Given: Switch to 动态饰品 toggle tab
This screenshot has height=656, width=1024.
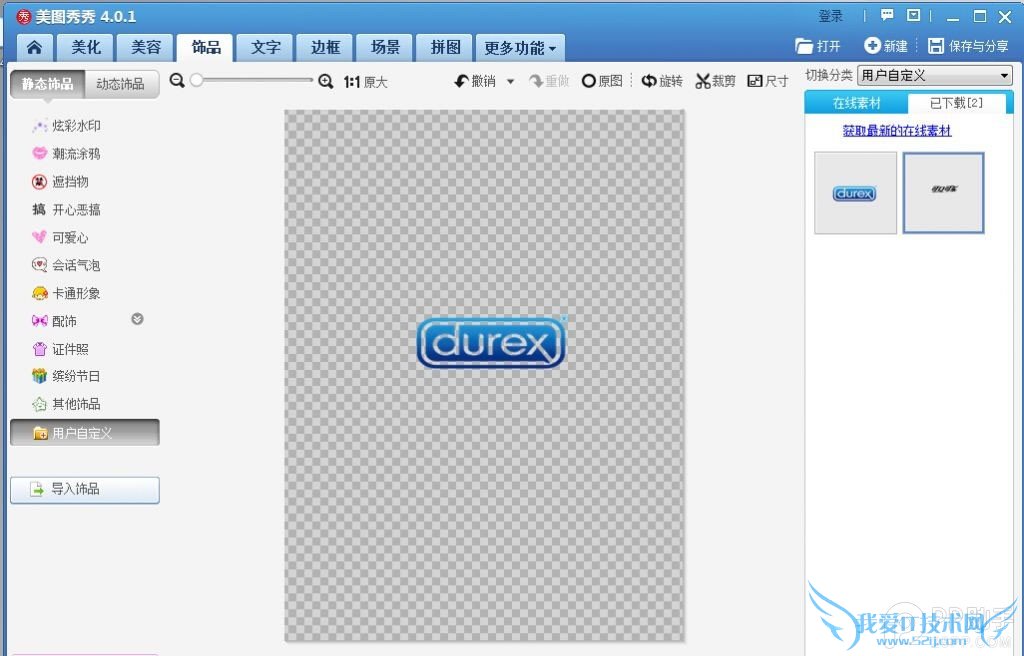Looking at the screenshot, I should point(122,84).
